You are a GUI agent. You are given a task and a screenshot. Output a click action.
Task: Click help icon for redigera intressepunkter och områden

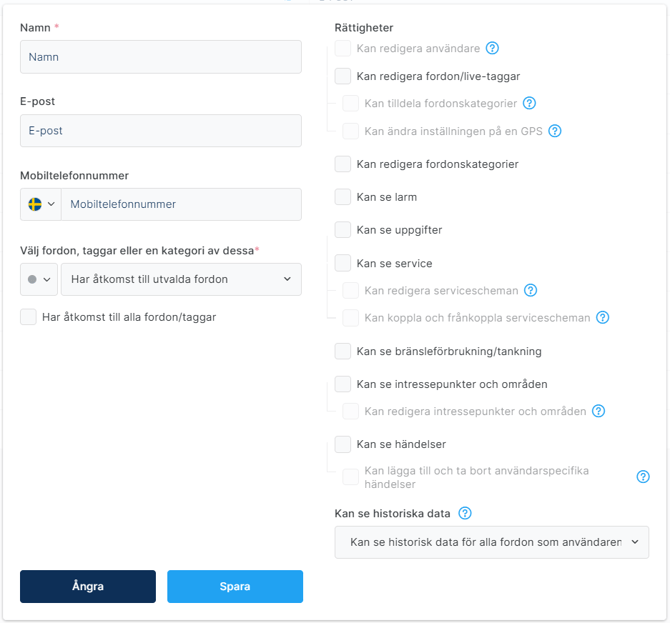point(598,411)
